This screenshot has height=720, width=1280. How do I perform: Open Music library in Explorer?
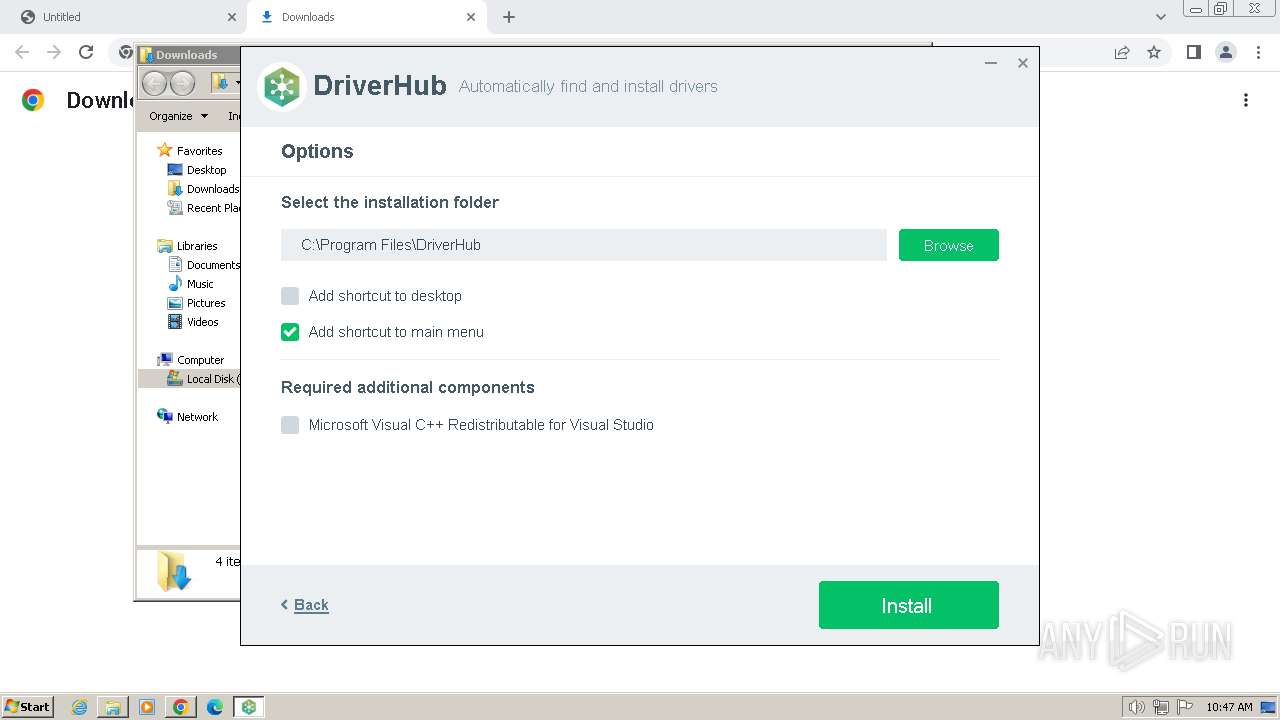click(191, 284)
